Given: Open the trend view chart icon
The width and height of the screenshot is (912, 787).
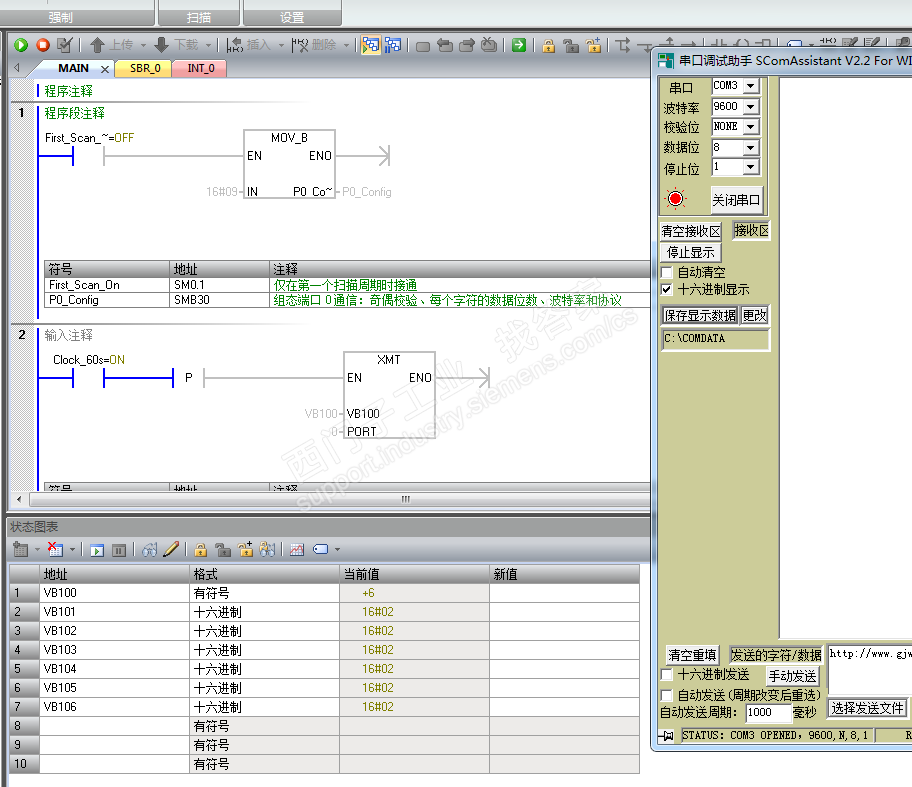Looking at the screenshot, I should tap(297, 549).
